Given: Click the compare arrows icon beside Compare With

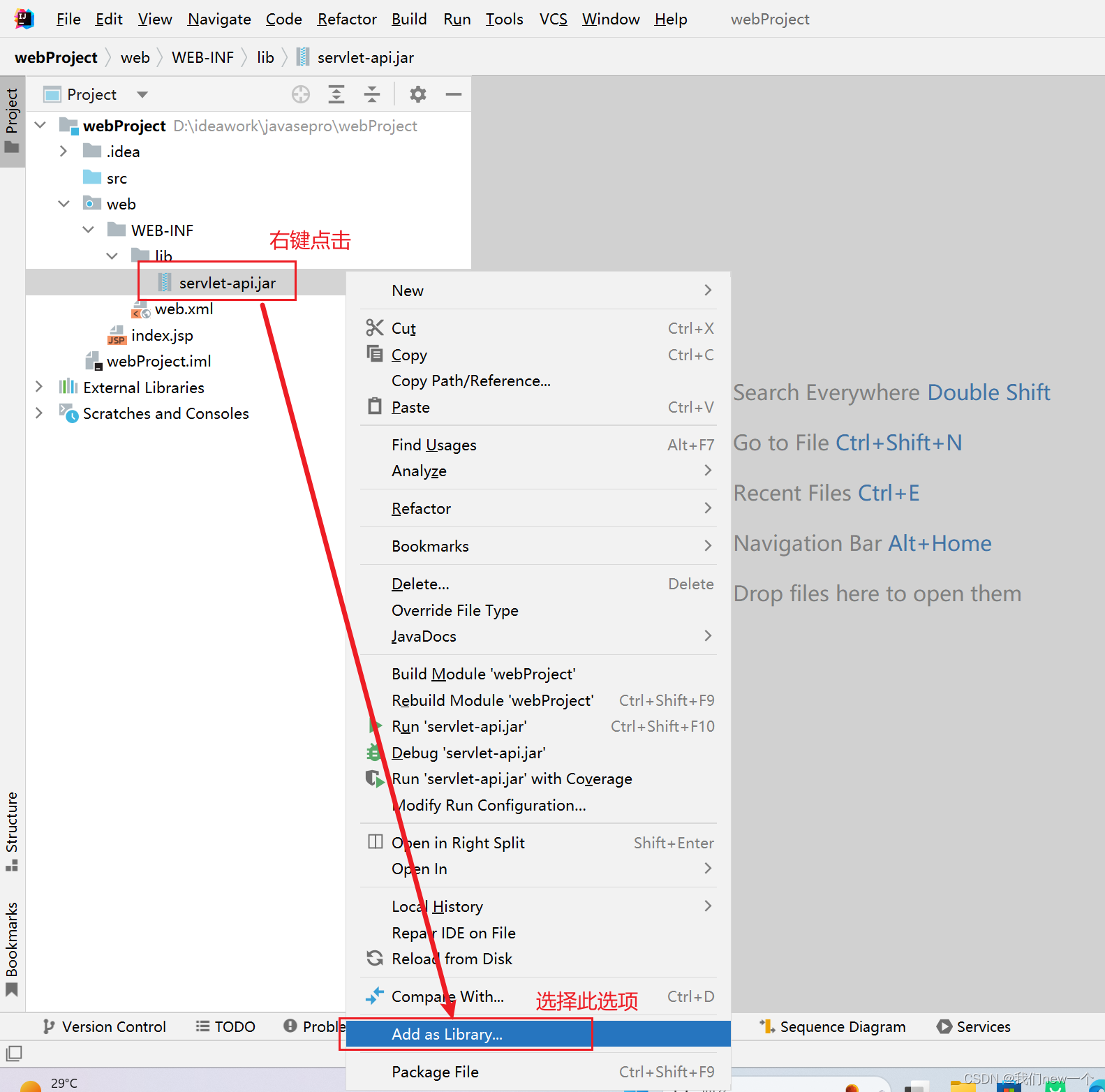Looking at the screenshot, I should (x=375, y=995).
